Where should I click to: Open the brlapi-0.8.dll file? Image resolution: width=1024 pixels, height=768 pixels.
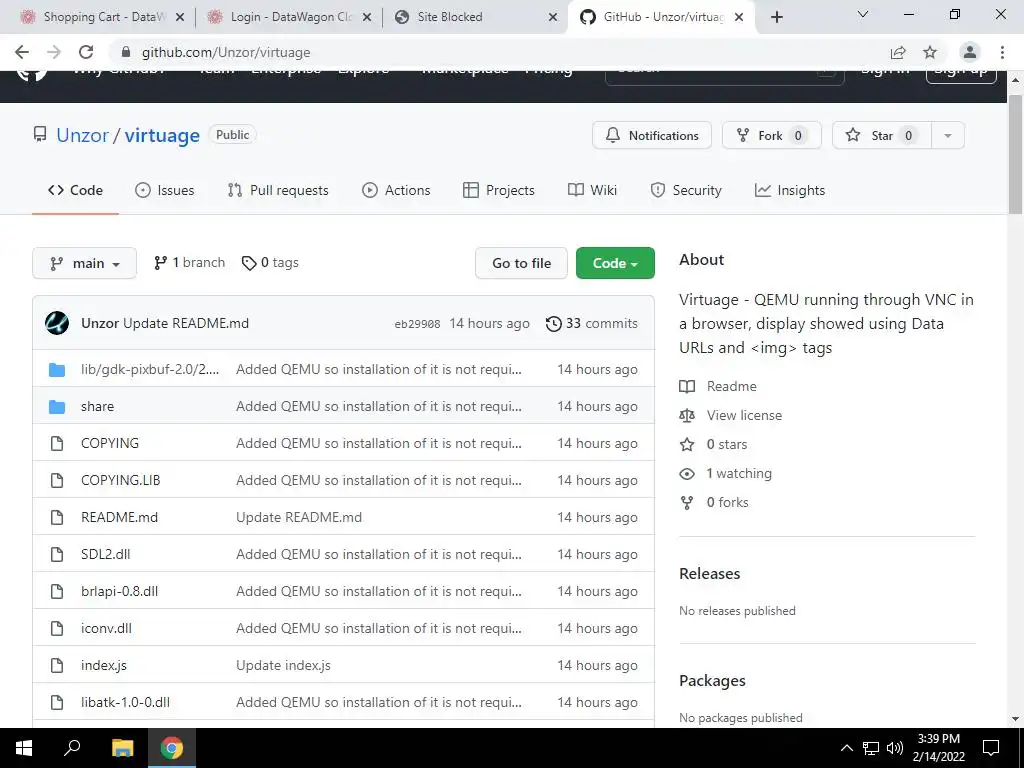click(120, 591)
